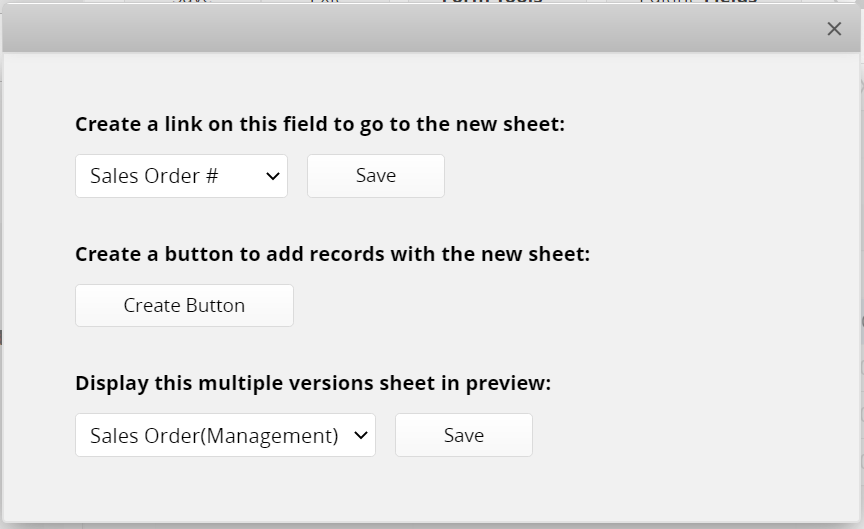This screenshot has width=864, height=529.
Task: Click the 'Sales Order(Management)' text in the selector
Action: [214, 436]
